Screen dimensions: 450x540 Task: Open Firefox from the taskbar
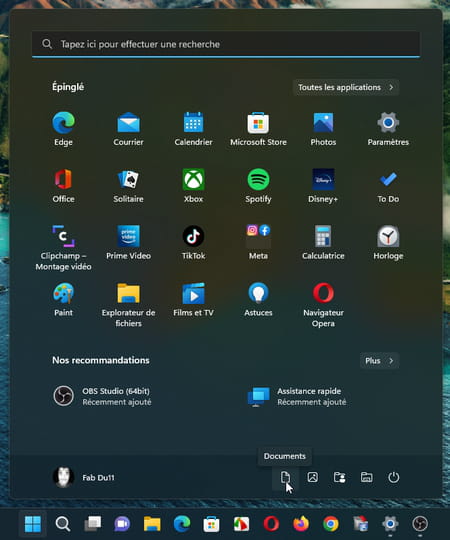click(301, 524)
